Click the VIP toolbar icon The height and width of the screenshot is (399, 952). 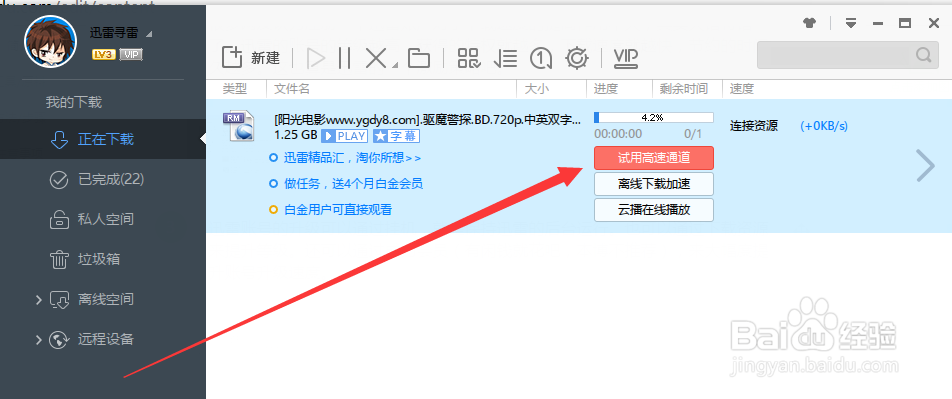coord(625,58)
